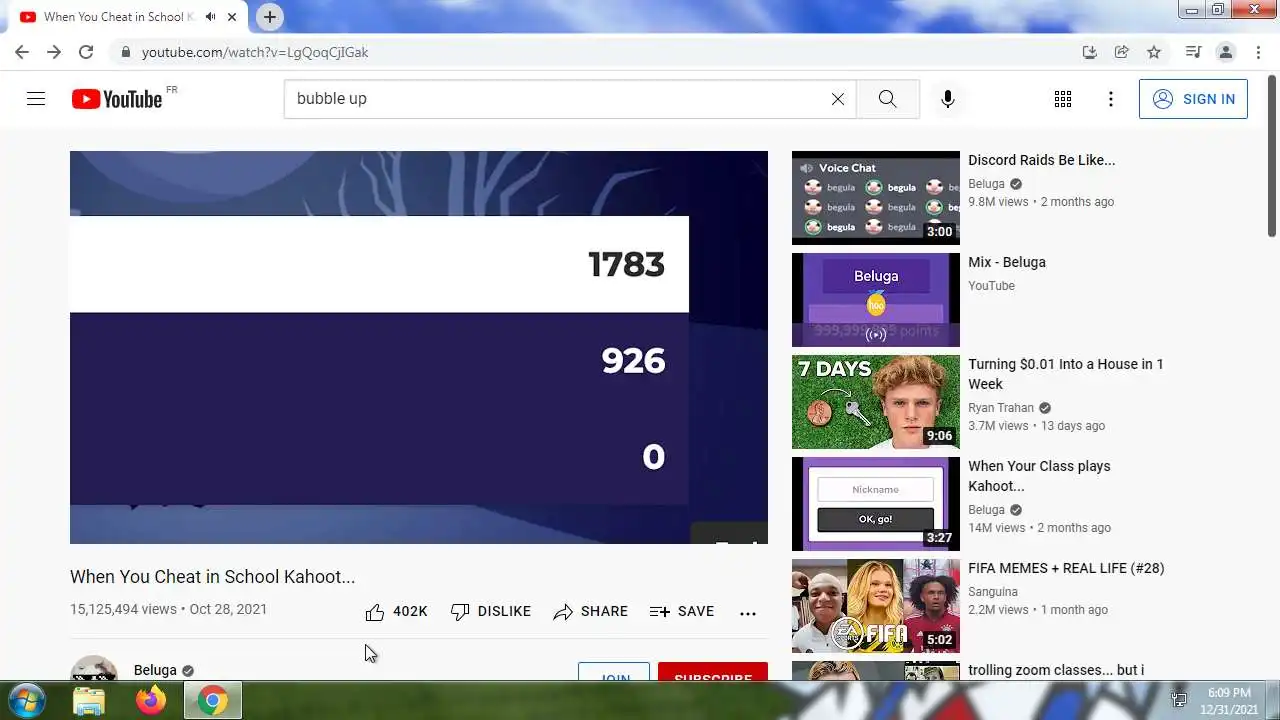This screenshot has height=720, width=1280.
Task: Click install app icon in address bar
Action: point(1090,52)
